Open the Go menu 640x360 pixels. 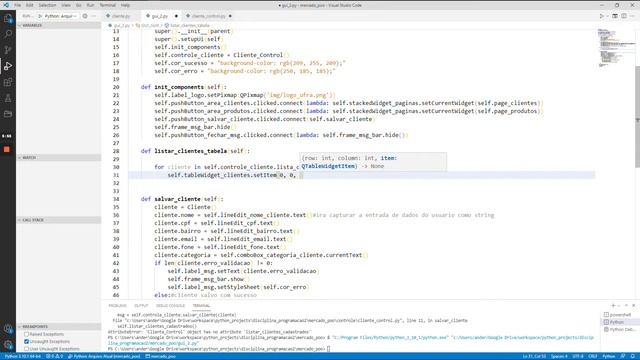79,5
